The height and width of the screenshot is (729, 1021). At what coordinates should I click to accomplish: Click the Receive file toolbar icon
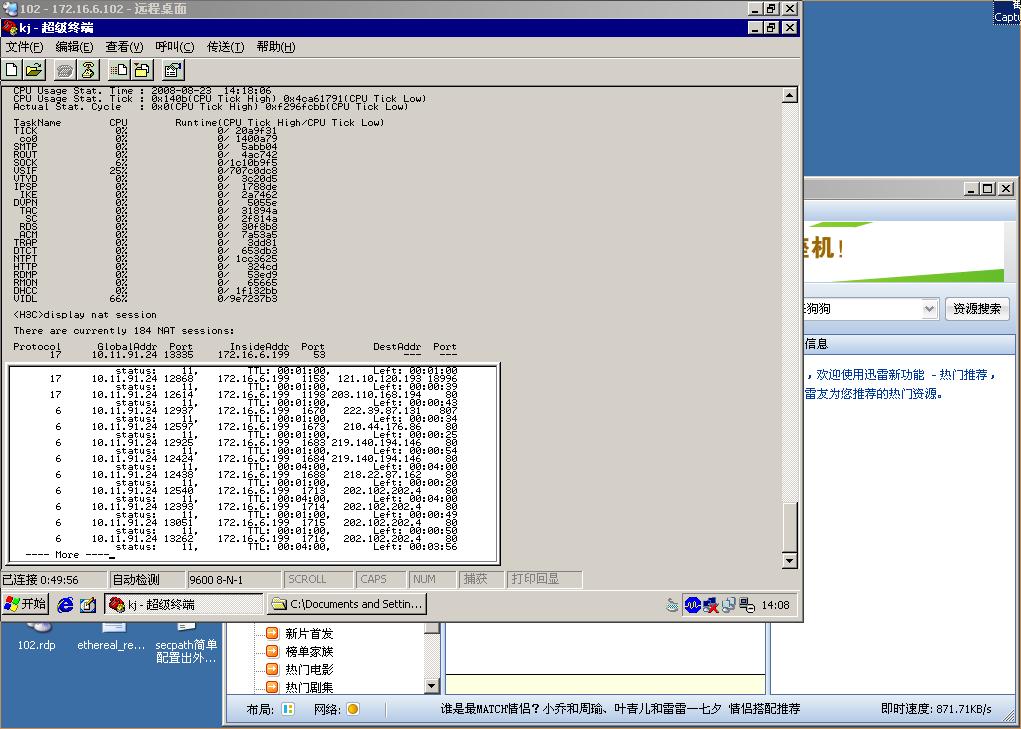coord(142,69)
